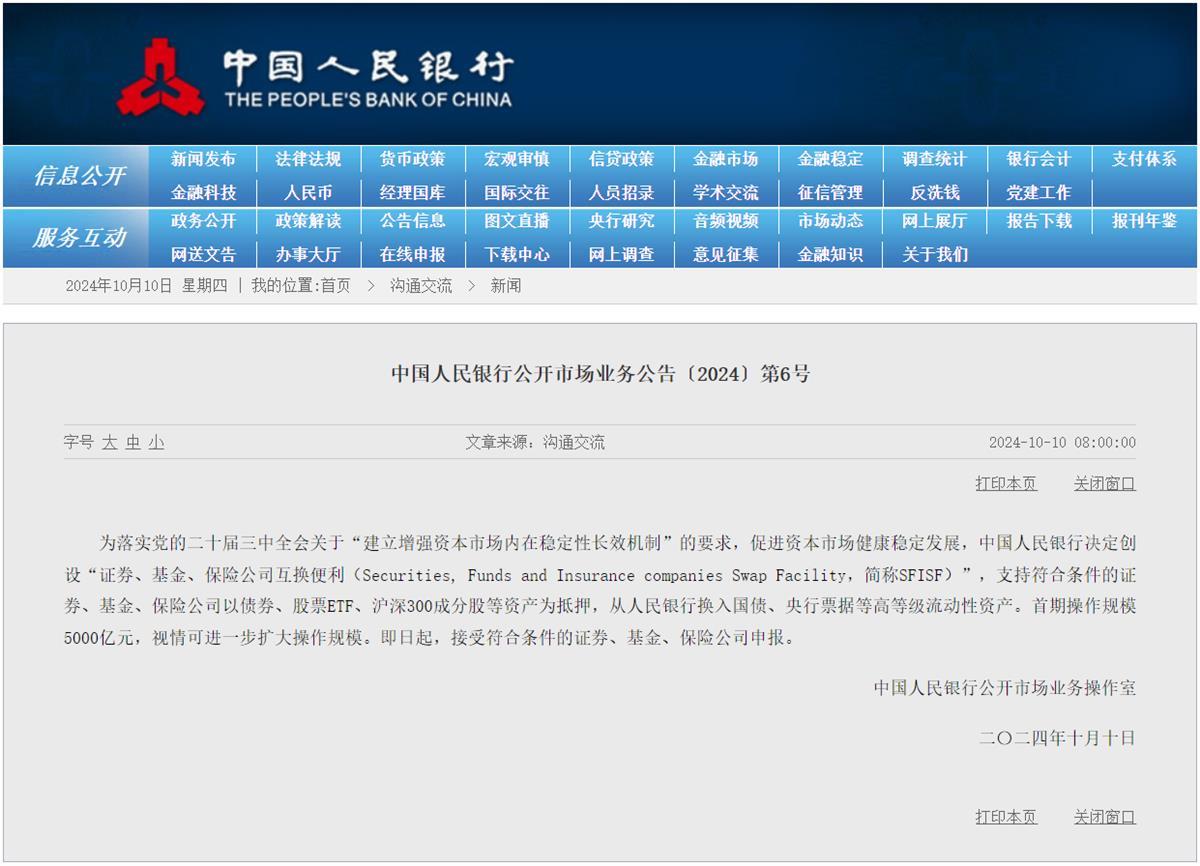
Task: Select the 小 font size option
Action: click(x=155, y=441)
